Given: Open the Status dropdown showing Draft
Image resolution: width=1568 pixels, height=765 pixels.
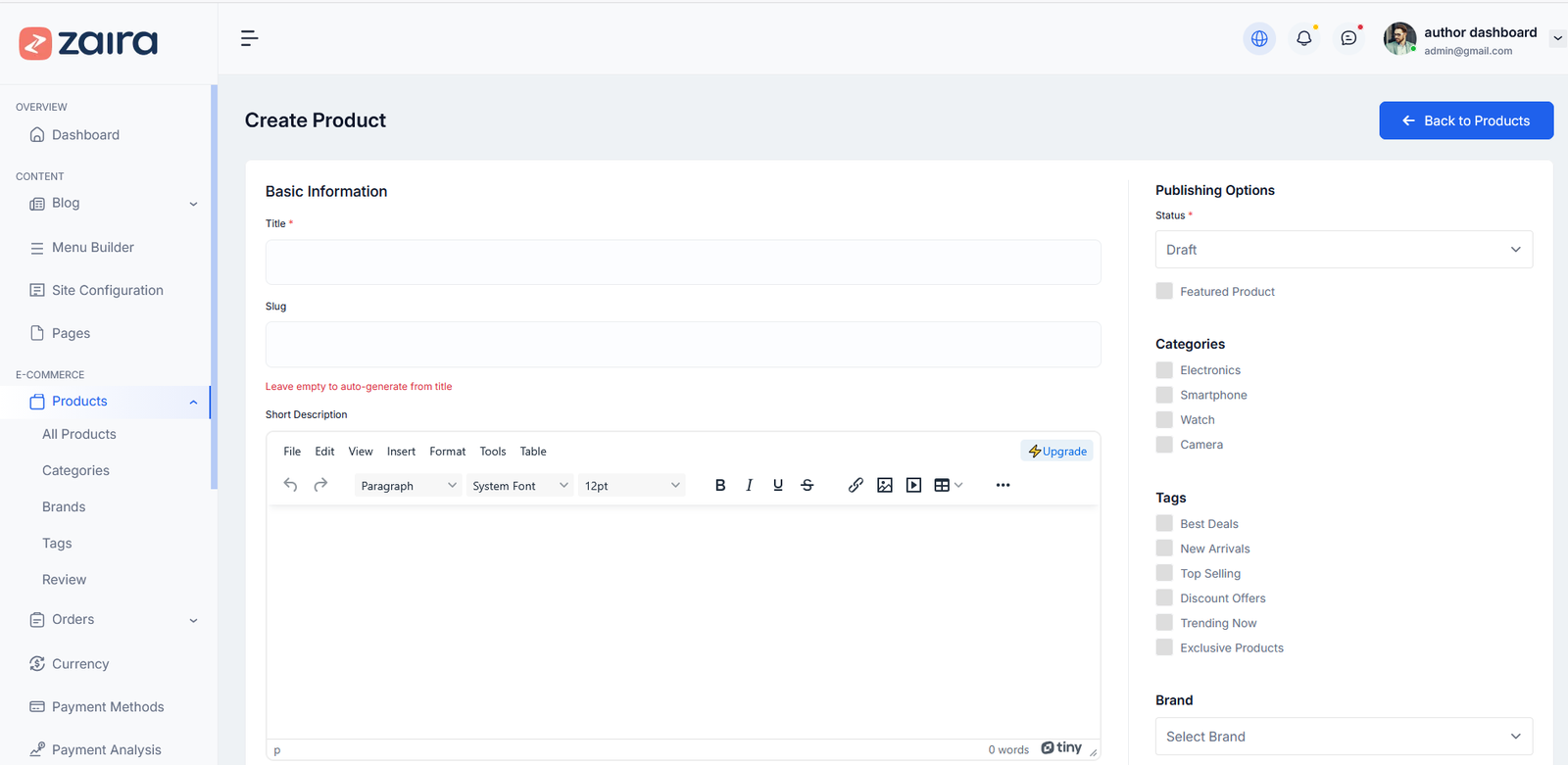Looking at the screenshot, I should 1343,250.
